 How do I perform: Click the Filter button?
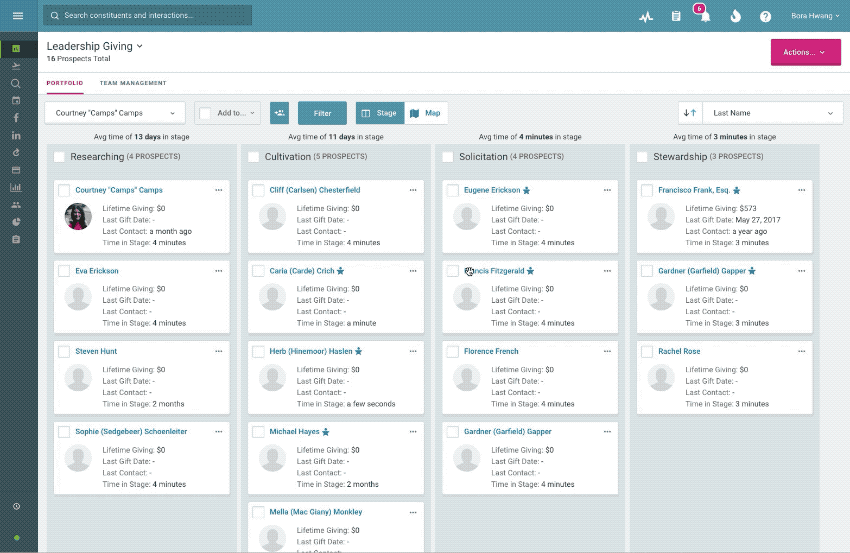point(322,113)
